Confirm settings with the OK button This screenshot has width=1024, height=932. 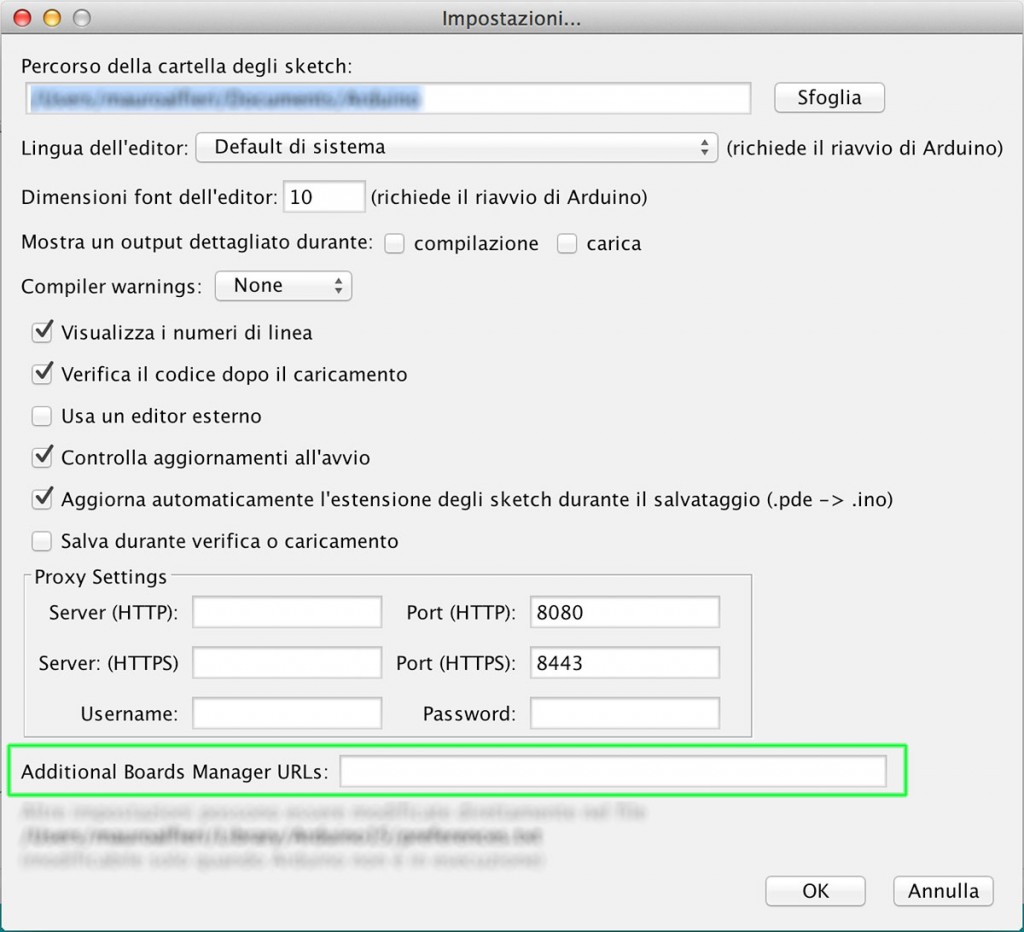pyautogui.click(x=815, y=891)
